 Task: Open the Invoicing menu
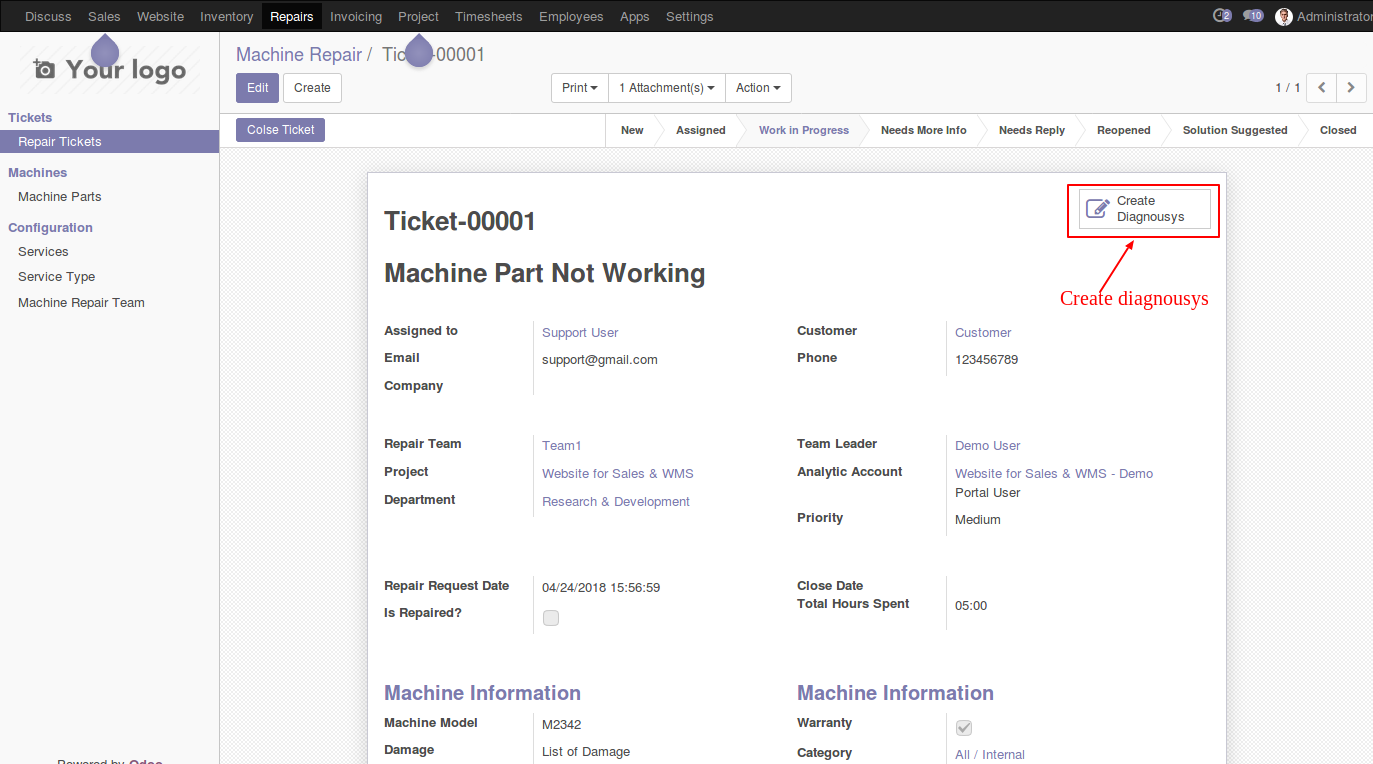[x=356, y=16]
